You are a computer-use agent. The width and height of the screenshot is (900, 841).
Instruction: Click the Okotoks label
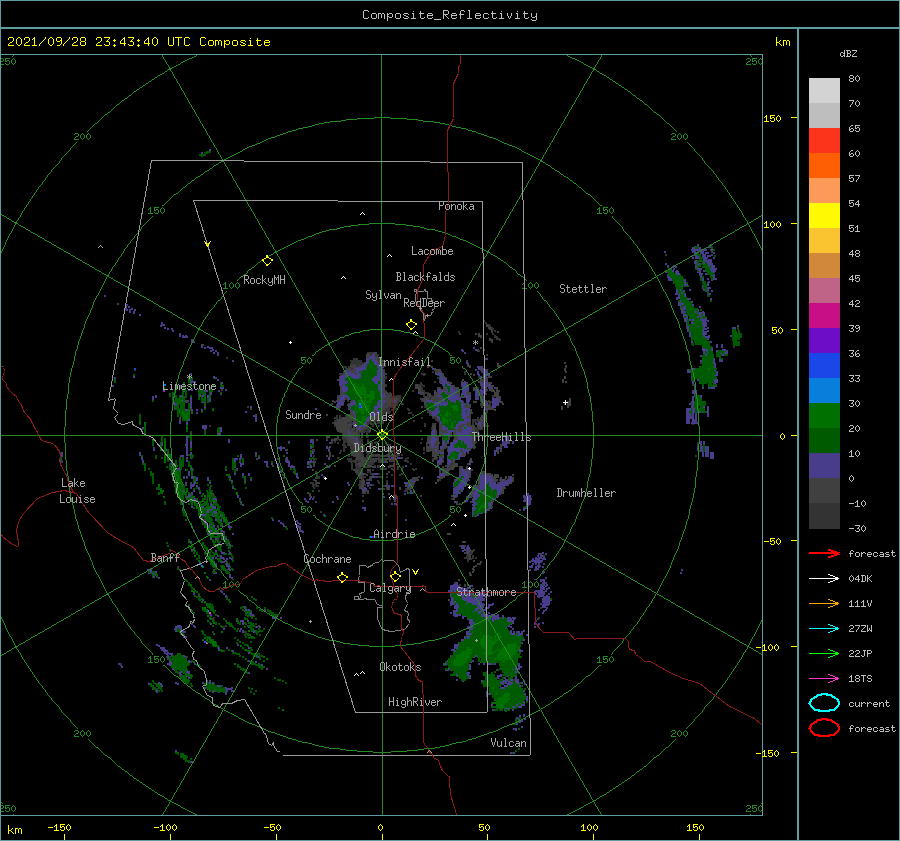pos(400,667)
